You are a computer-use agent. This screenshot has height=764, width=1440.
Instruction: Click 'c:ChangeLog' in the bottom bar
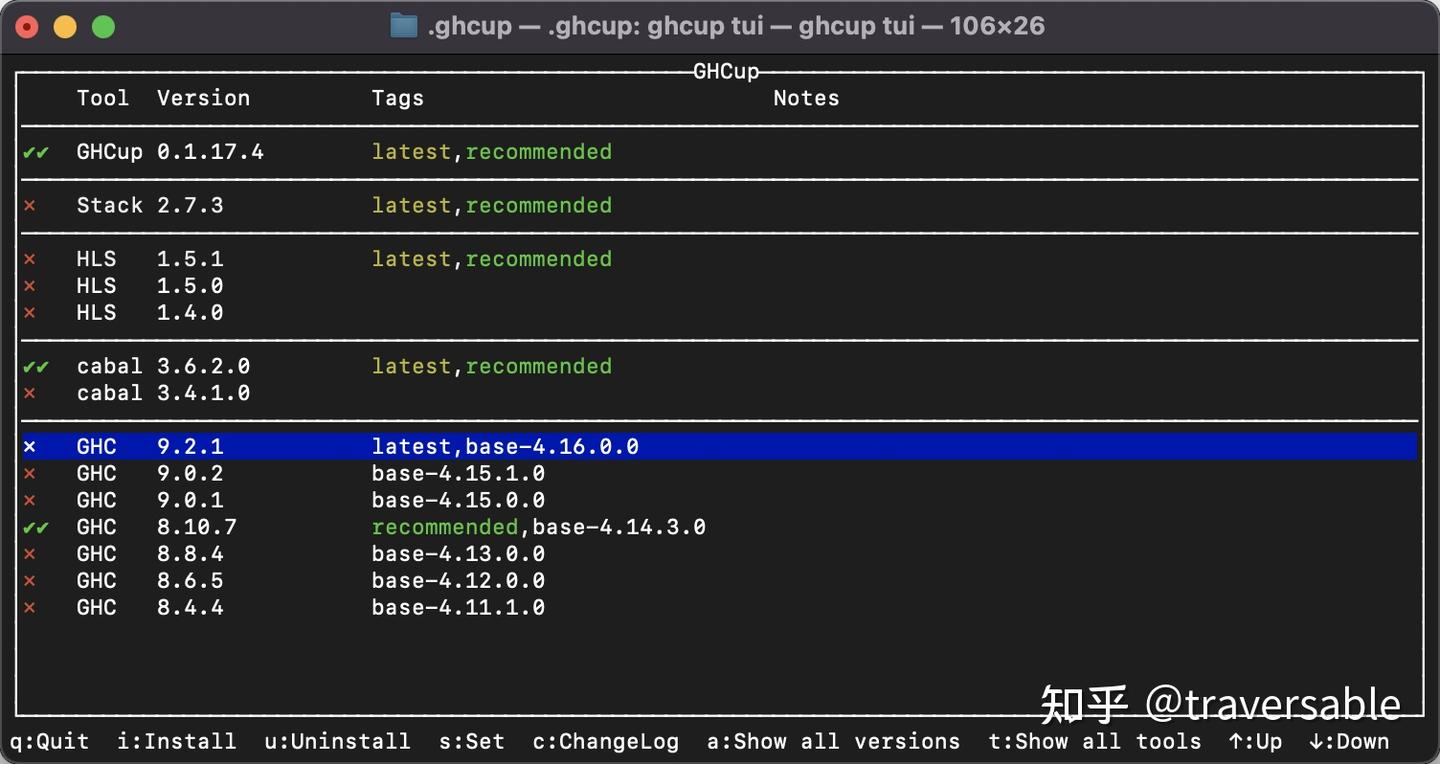[605, 741]
